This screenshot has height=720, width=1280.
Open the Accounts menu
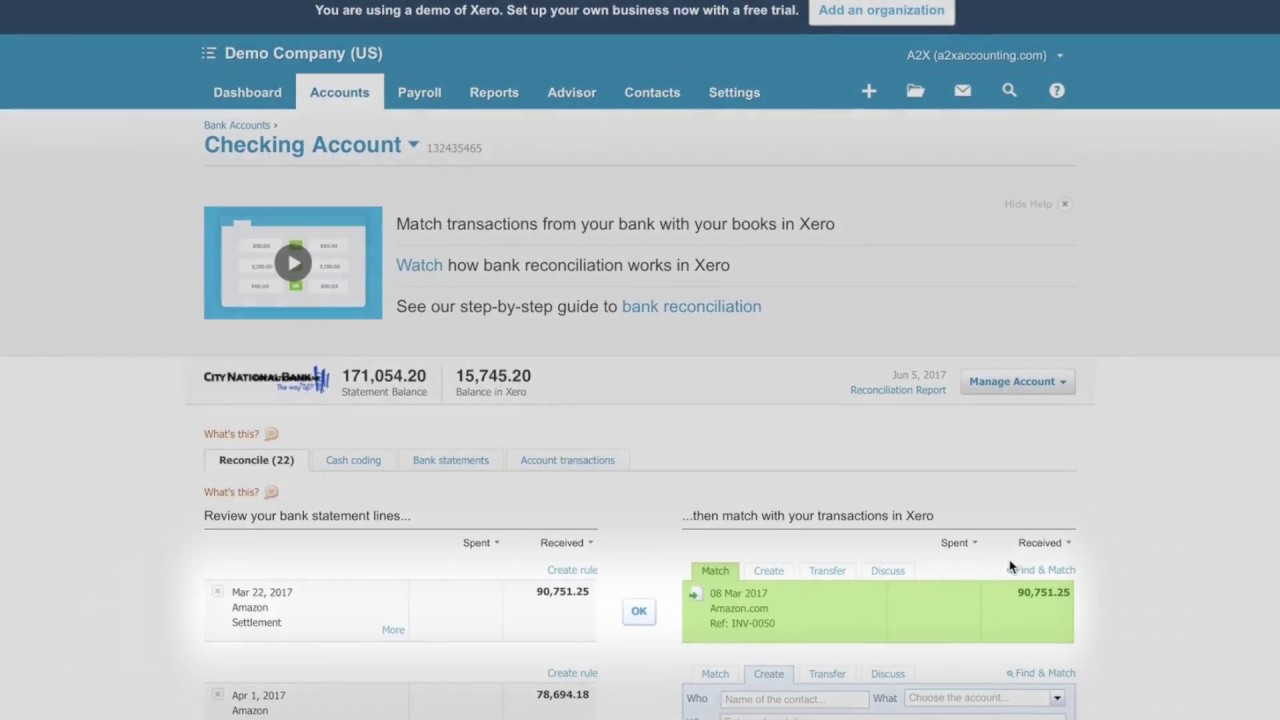(x=339, y=92)
